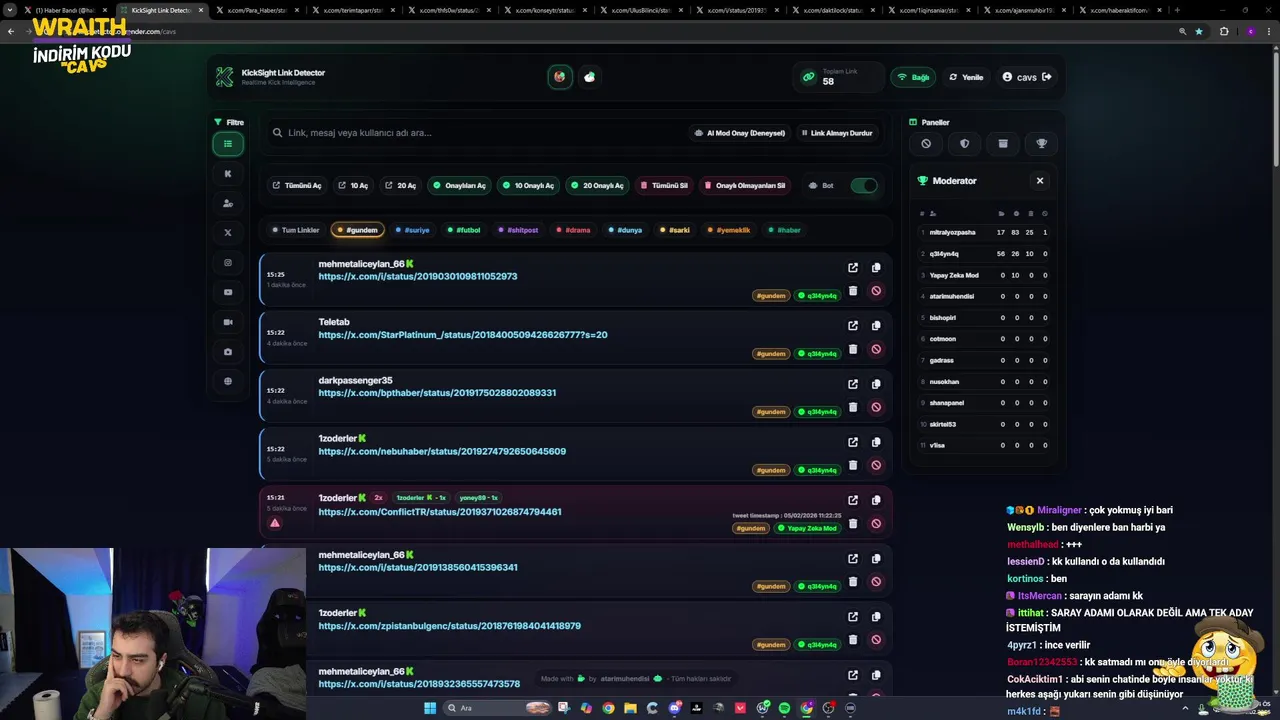Open the x.com/StarPlatinum_ status link

pyautogui.click(x=463, y=335)
